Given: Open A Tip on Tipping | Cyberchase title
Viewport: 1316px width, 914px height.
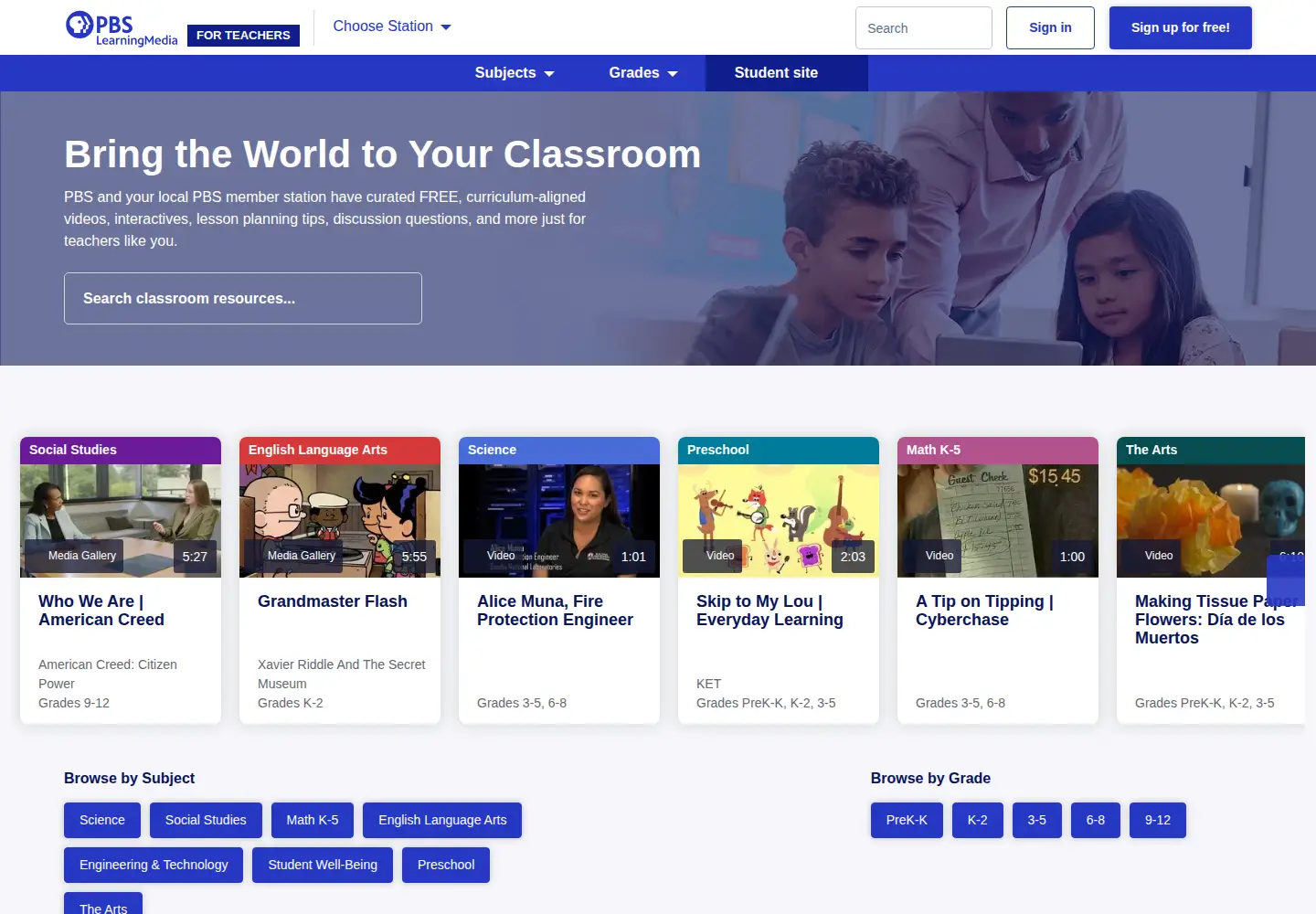Looking at the screenshot, I should (x=984, y=611).
